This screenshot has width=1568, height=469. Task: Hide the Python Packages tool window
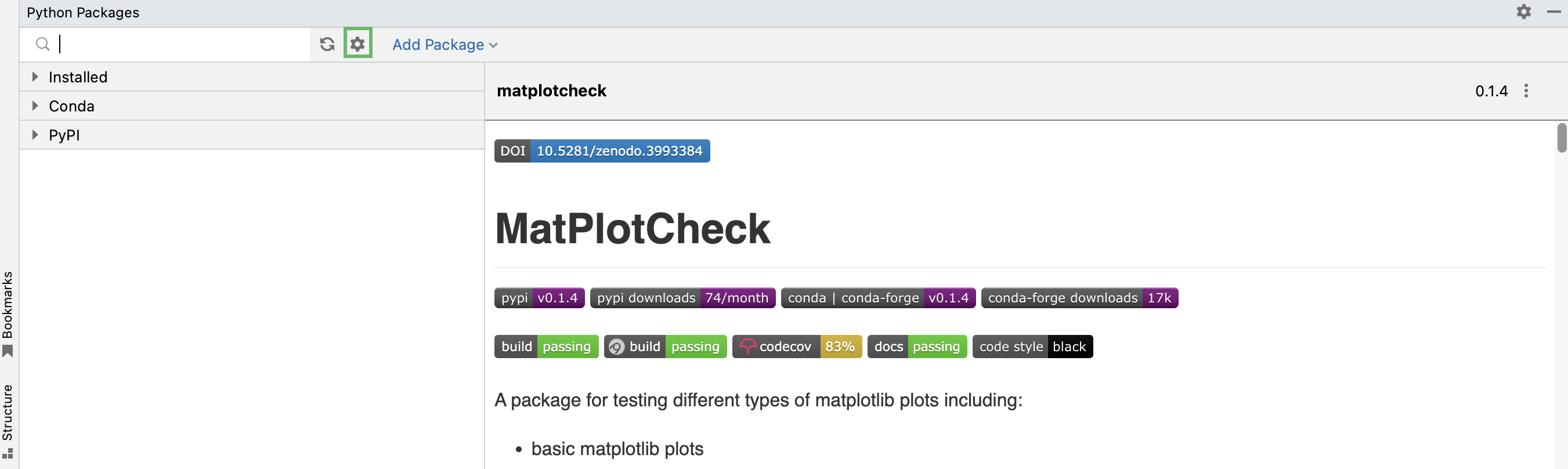pos(1553,12)
